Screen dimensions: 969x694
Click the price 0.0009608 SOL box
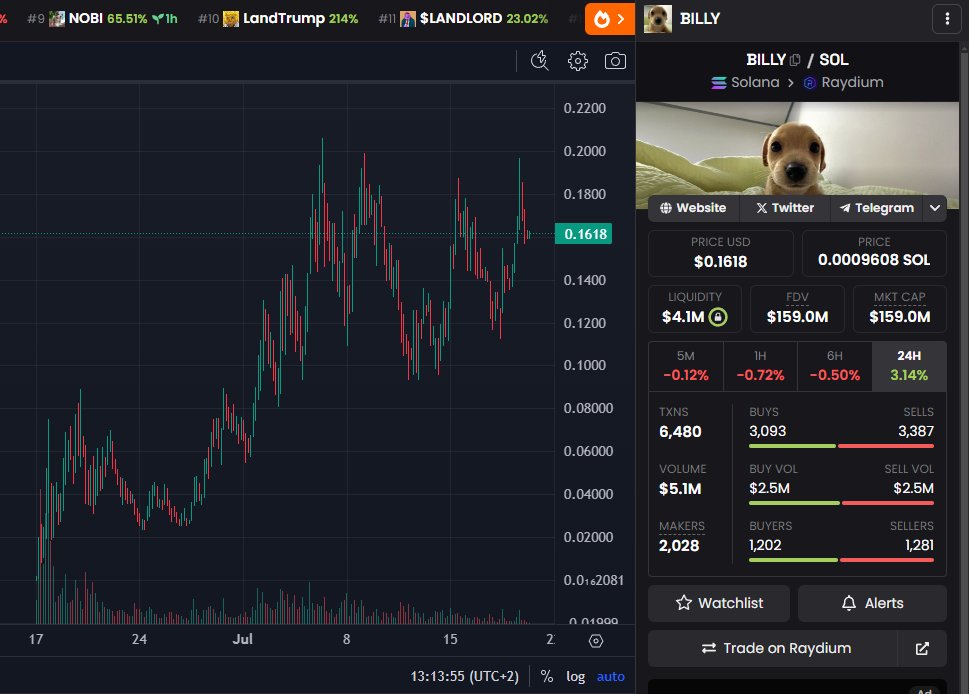tap(874, 253)
